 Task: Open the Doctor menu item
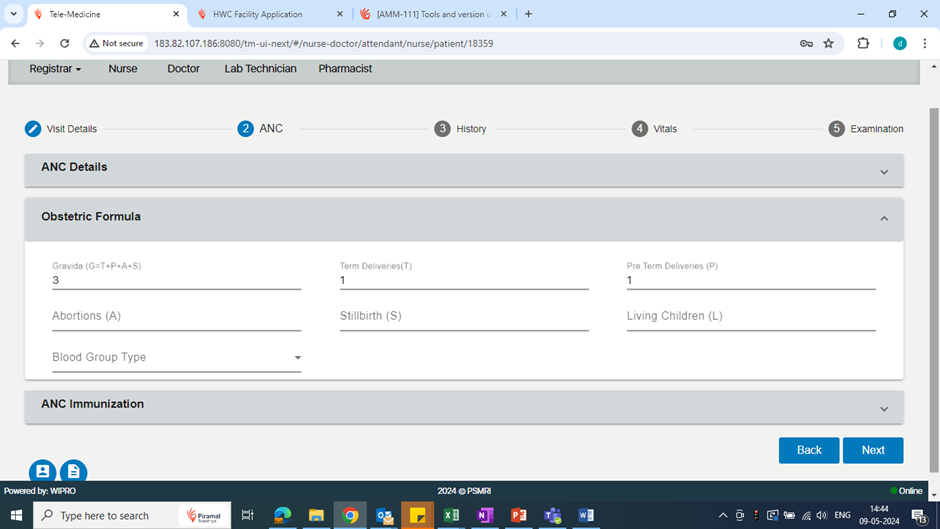click(x=183, y=69)
